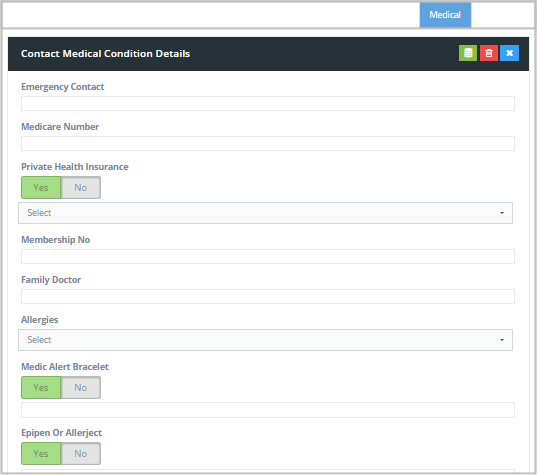The height and width of the screenshot is (476, 538).
Task: Set Private Health Insurance to Yes
Action: pyautogui.click(x=41, y=188)
